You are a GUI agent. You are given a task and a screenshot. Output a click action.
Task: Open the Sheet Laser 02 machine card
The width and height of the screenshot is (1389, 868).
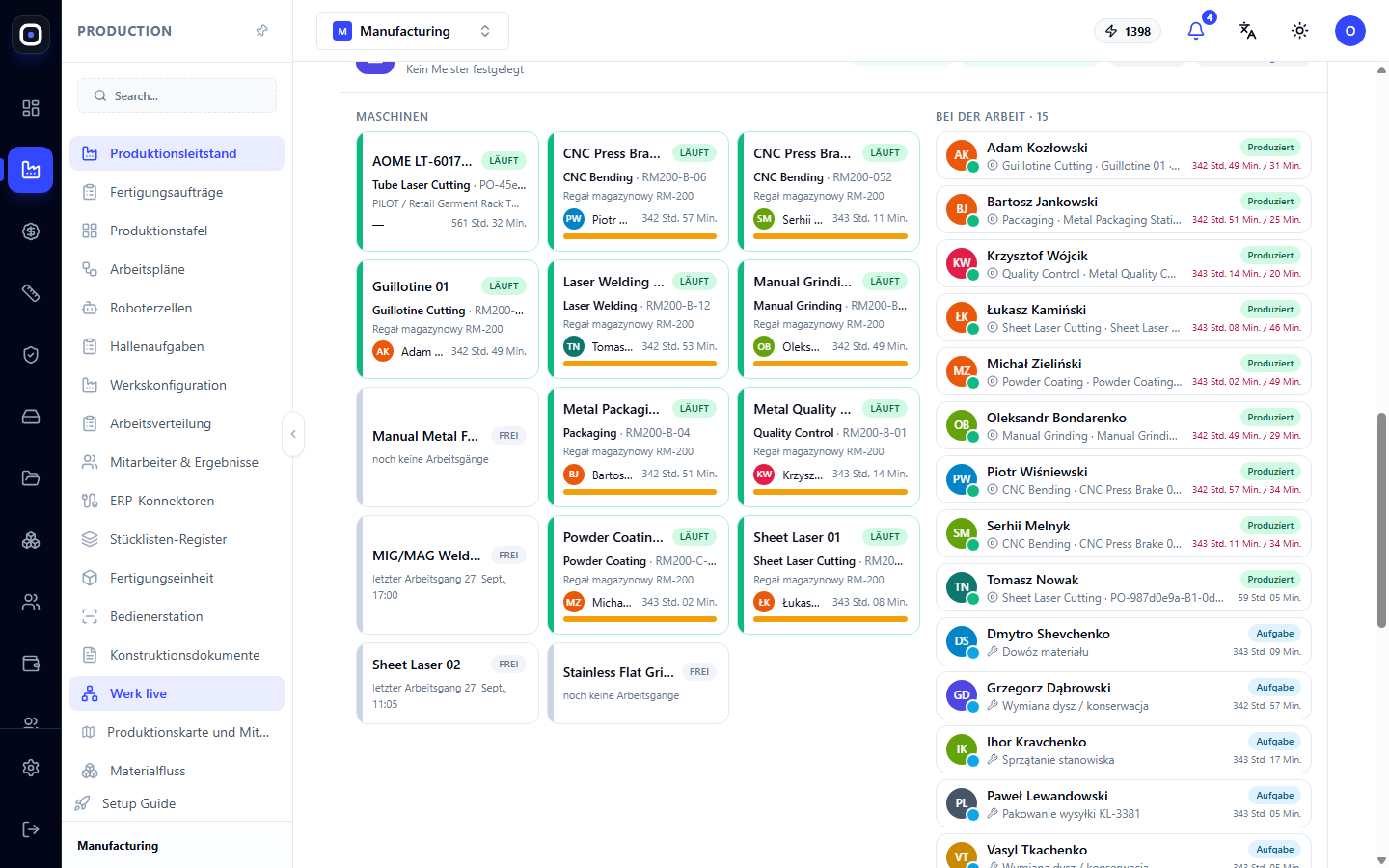(448, 684)
